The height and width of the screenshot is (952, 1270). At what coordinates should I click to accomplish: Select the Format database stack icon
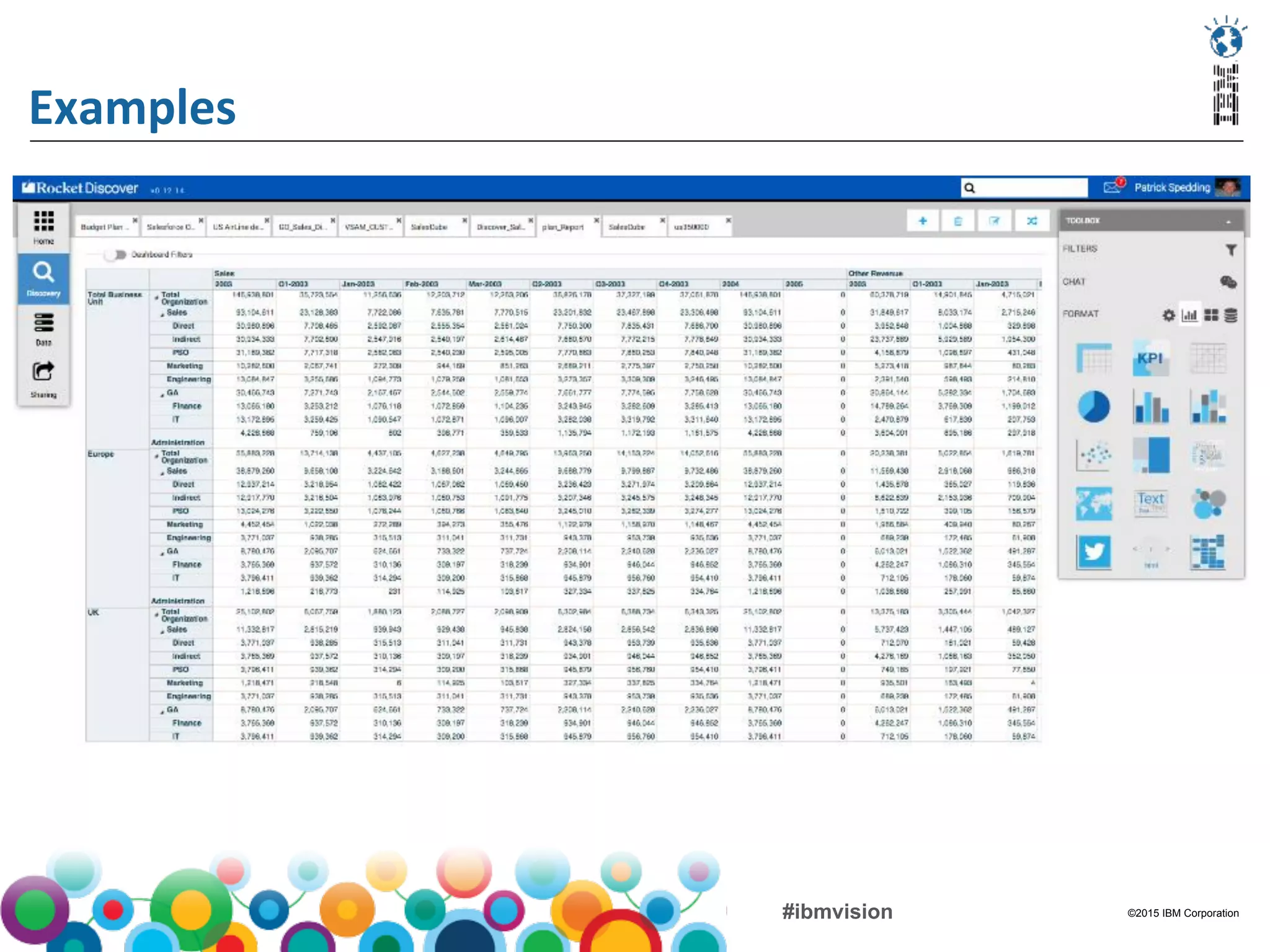point(1231,315)
